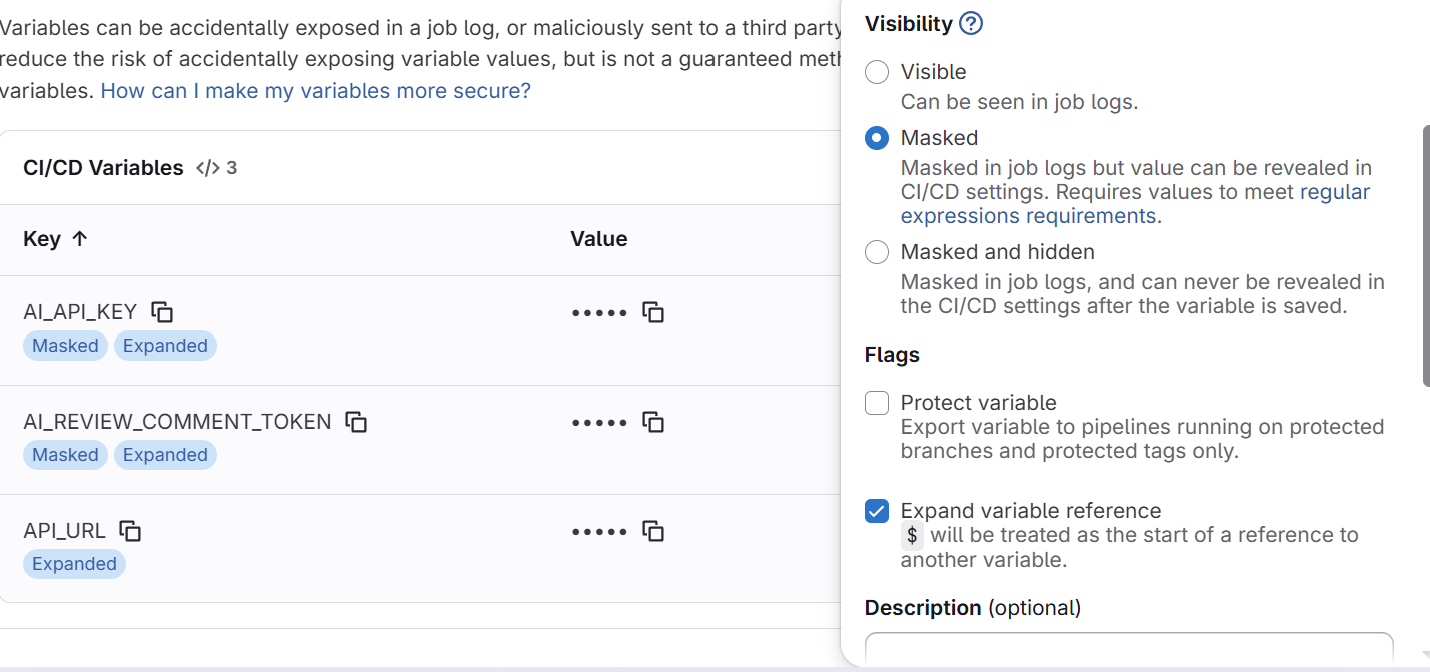Click the Masked badge under AI_API_KEY

[65, 346]
